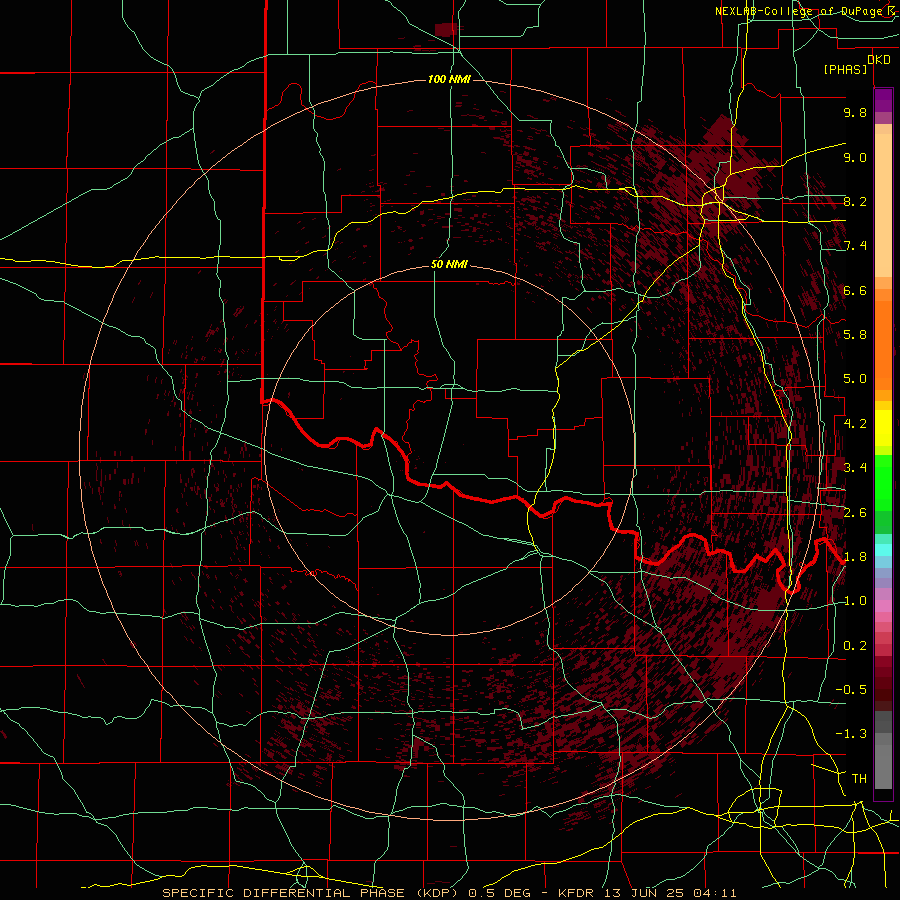This screenshot has height=900, width=900.
Task: Click the 1.8 value on the color scale
Action: (855, 557)
